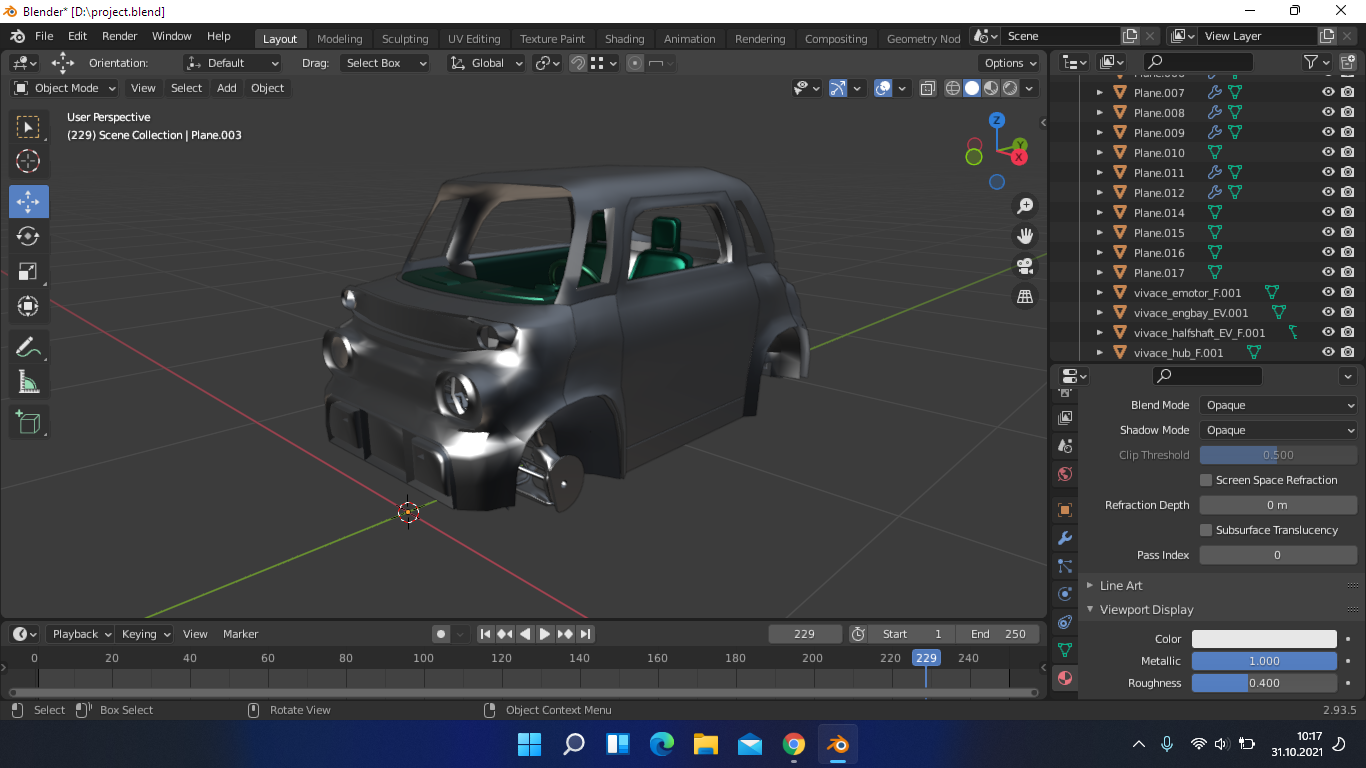This screenshot has width=1366, height=768.
Task: Toggle camera view icon in viewport
Action: [1025, 266]
